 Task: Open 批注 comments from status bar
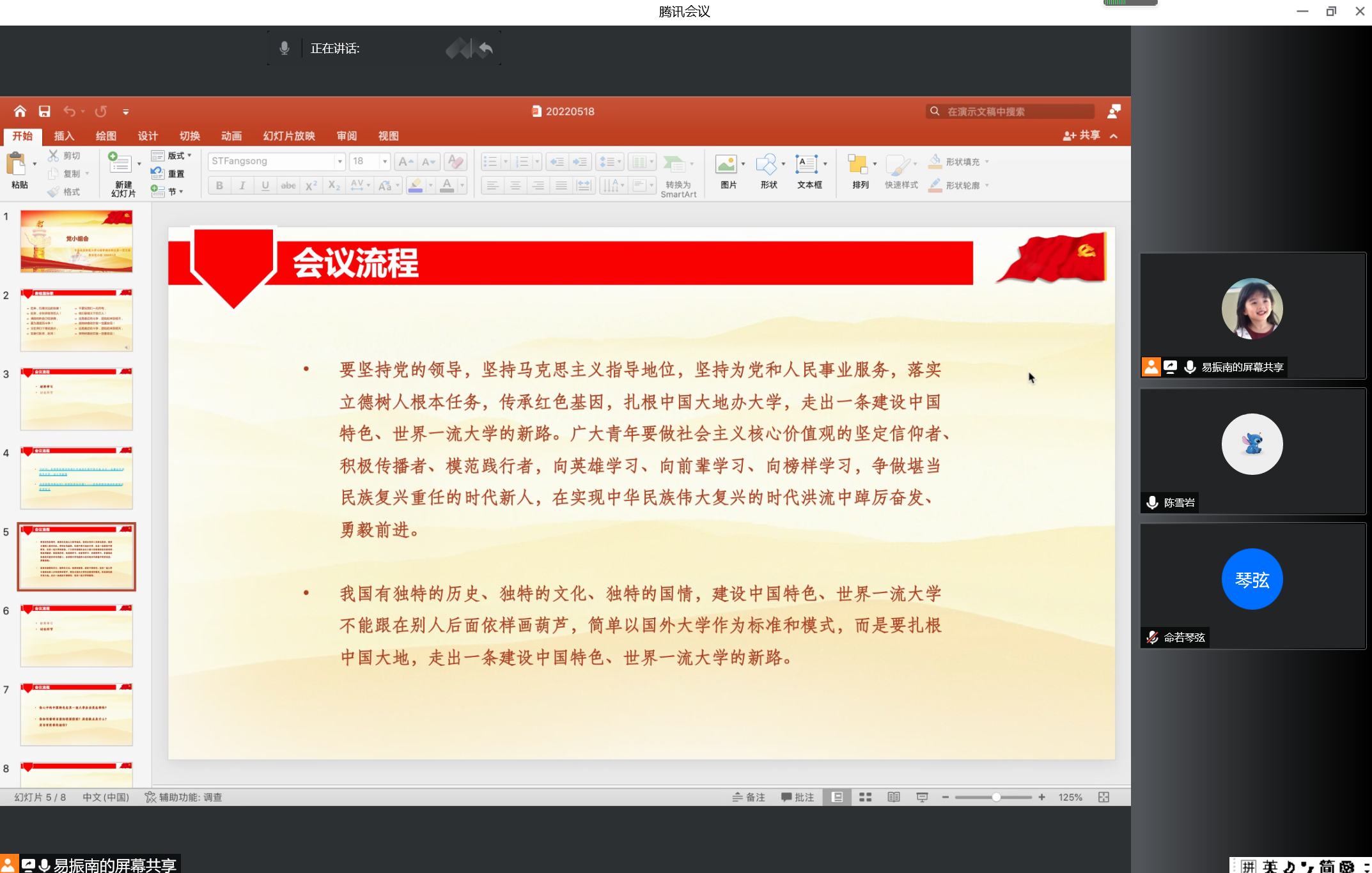click(x=797, y=797)
